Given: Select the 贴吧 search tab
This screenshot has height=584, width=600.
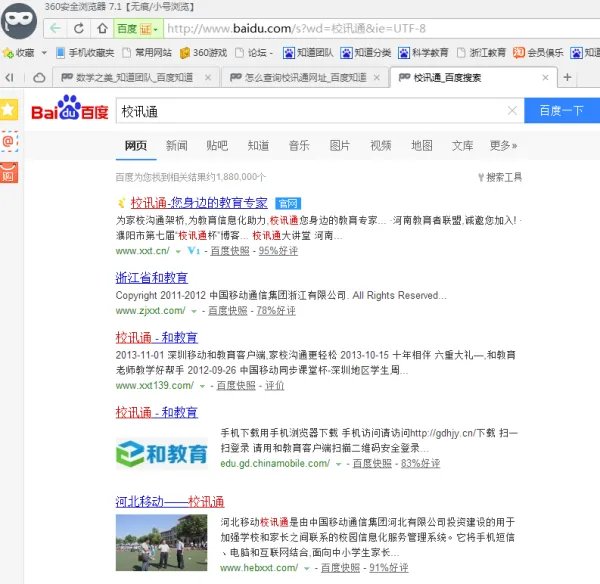Looking at the screenshot, I should point(217,145).
